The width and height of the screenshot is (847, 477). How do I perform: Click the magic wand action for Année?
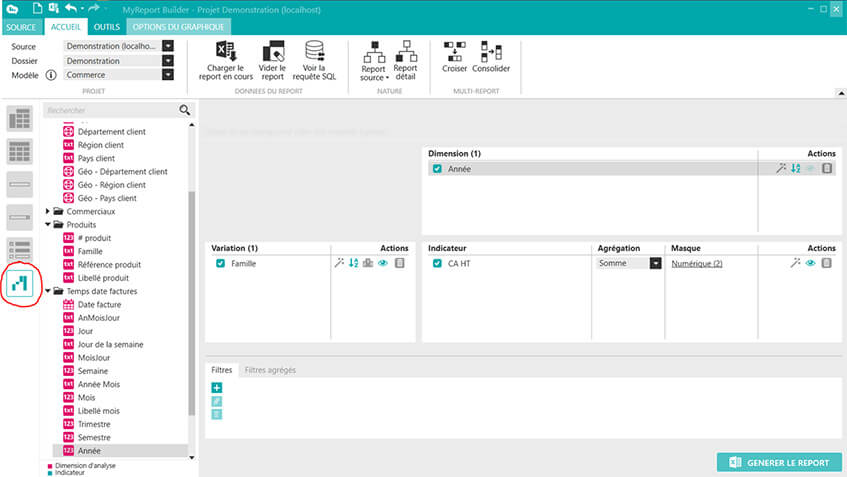pos(781,169)
